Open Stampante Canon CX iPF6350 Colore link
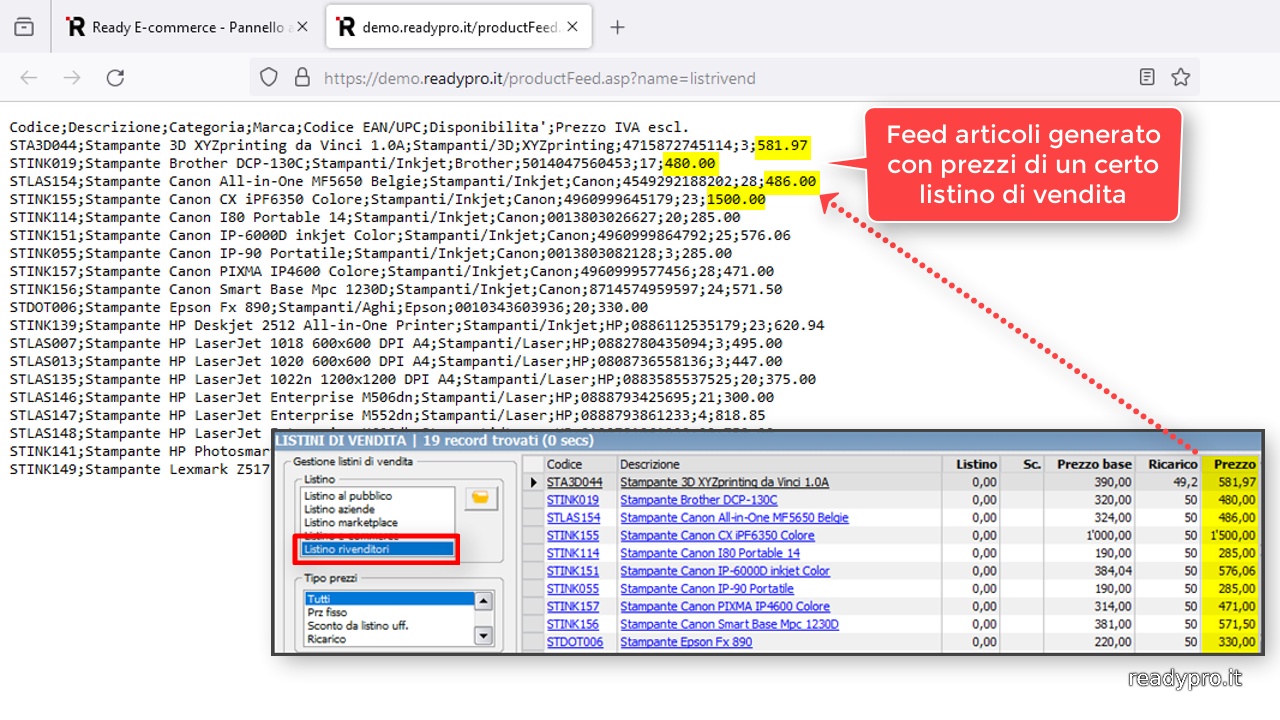 [x=717, y=535]
